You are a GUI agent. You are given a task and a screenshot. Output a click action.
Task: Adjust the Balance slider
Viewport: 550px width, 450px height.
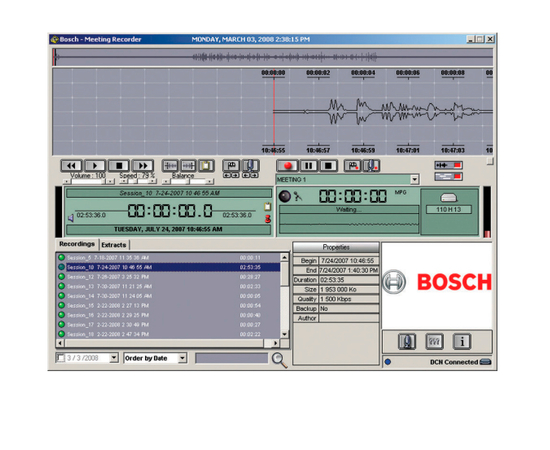(188, 181)
